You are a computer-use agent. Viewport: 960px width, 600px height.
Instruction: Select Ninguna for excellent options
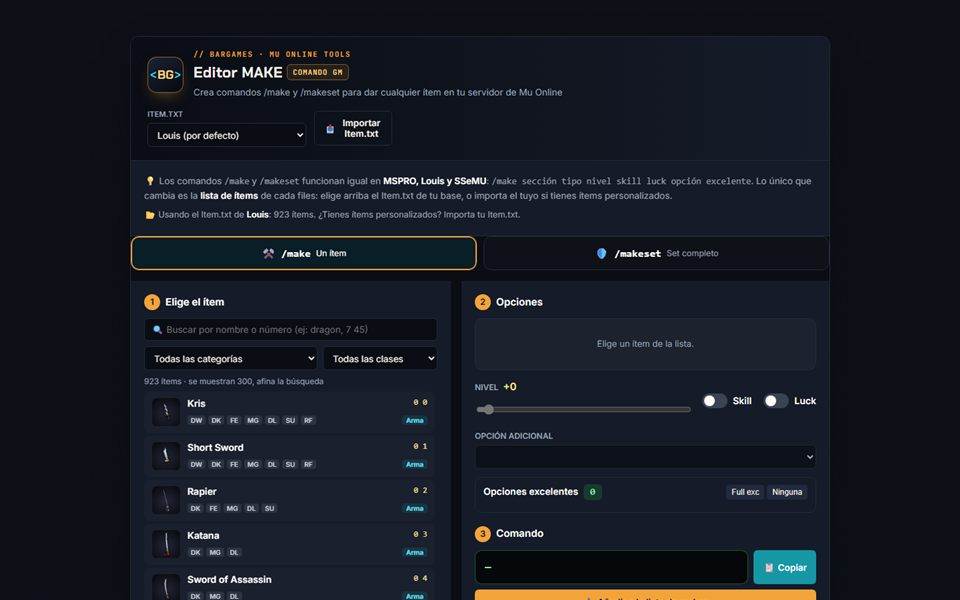click(787, 492)
